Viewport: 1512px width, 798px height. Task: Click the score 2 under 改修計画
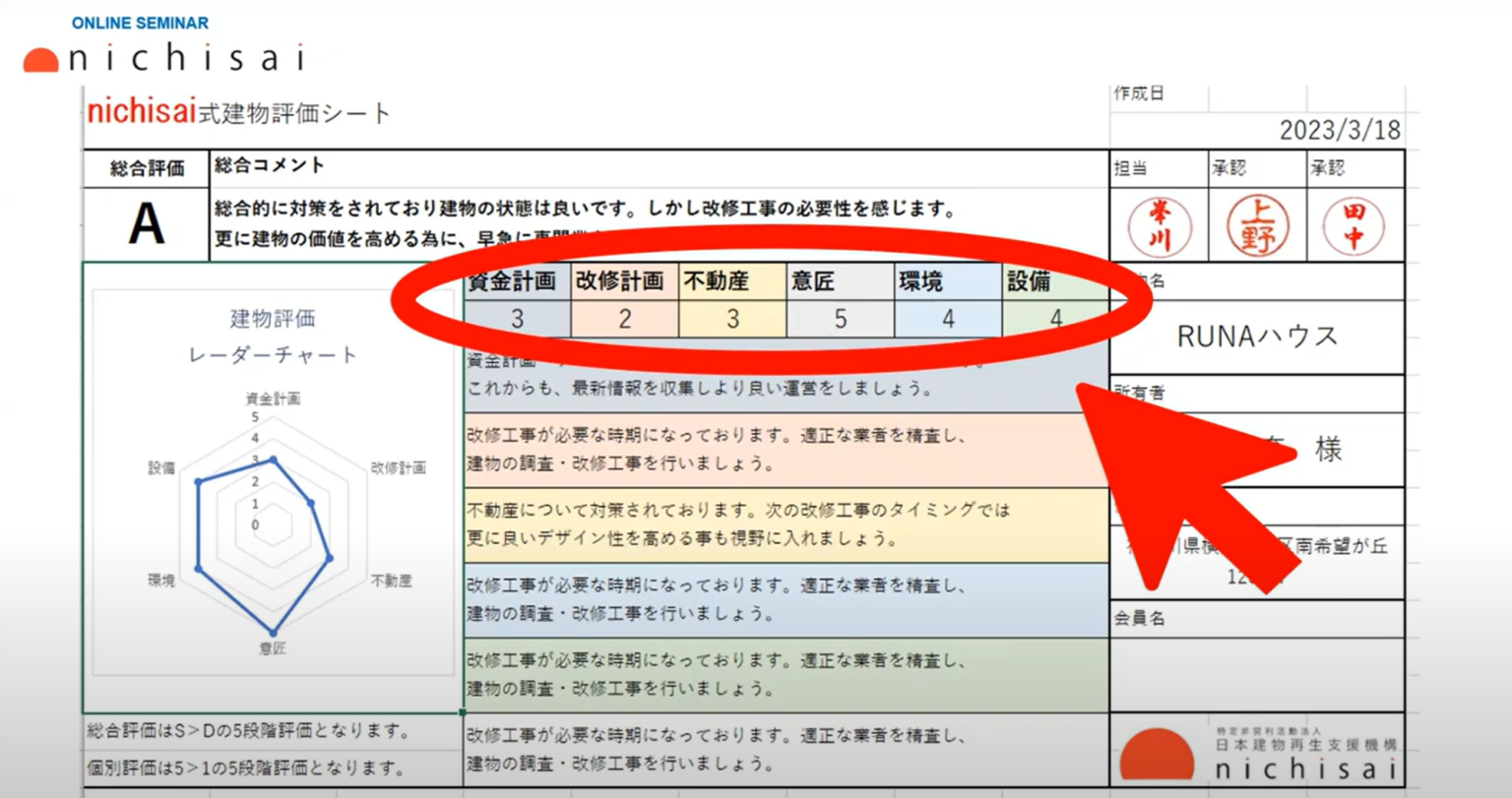(x=624, y=319)
